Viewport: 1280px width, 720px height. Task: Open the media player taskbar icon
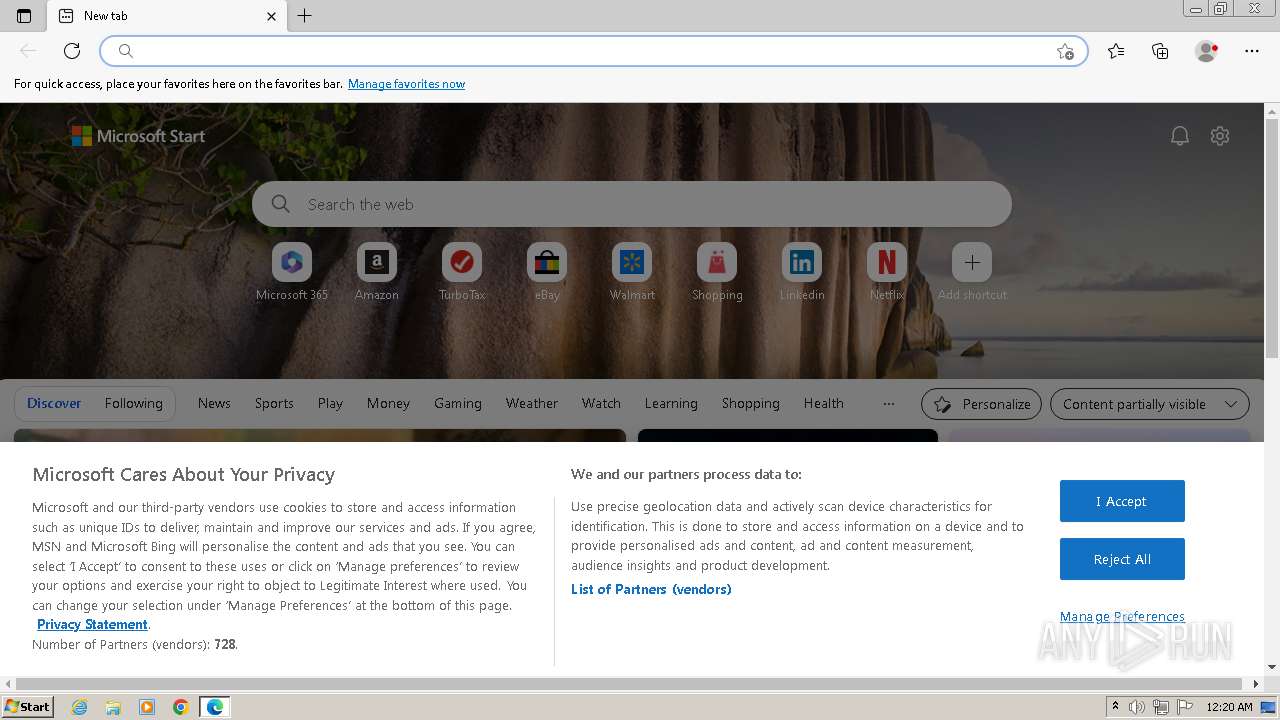pos(147,707)
